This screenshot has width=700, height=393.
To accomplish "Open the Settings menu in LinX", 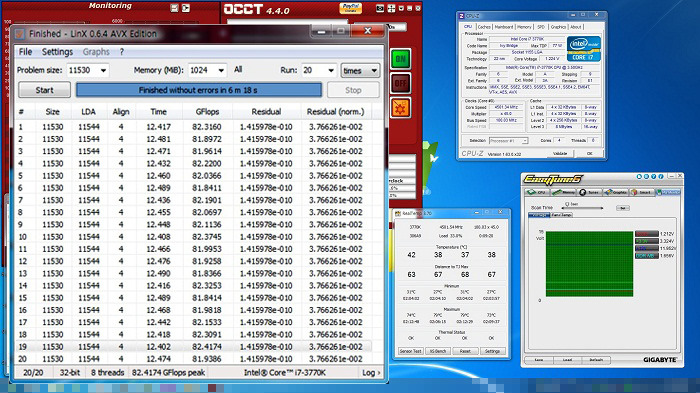I will [x=57, y=52].
